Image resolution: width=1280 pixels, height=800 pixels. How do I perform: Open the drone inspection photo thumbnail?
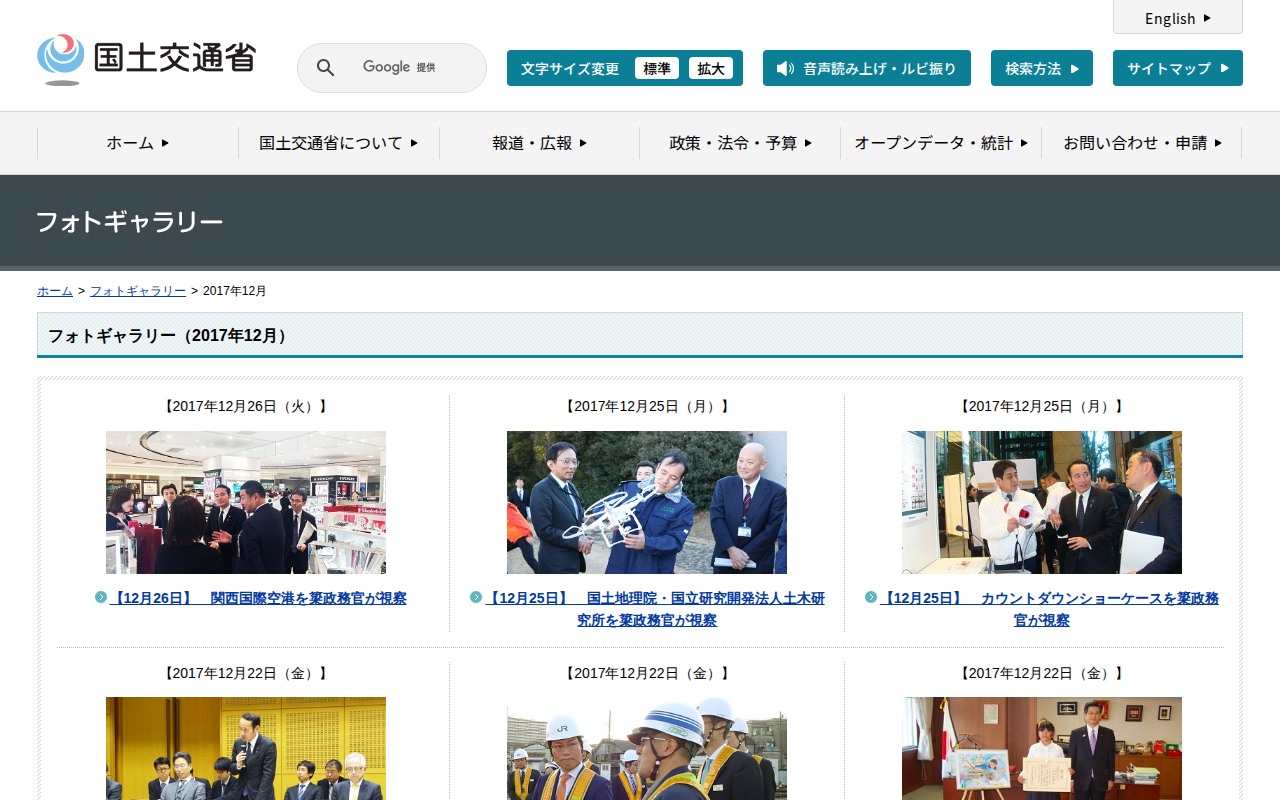point(647,502)
